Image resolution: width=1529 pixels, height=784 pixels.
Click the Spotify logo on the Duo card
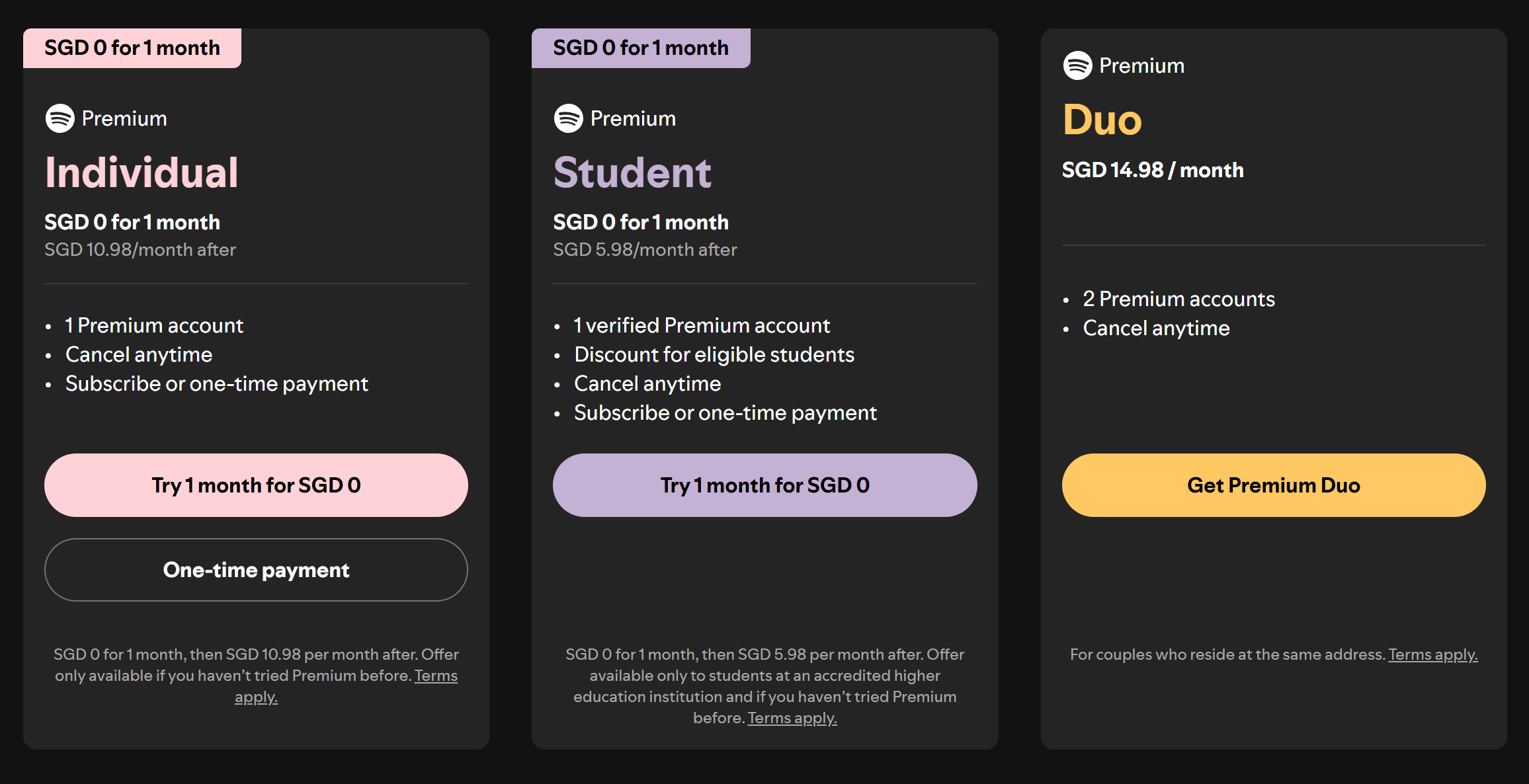(x=1078, y=65)
